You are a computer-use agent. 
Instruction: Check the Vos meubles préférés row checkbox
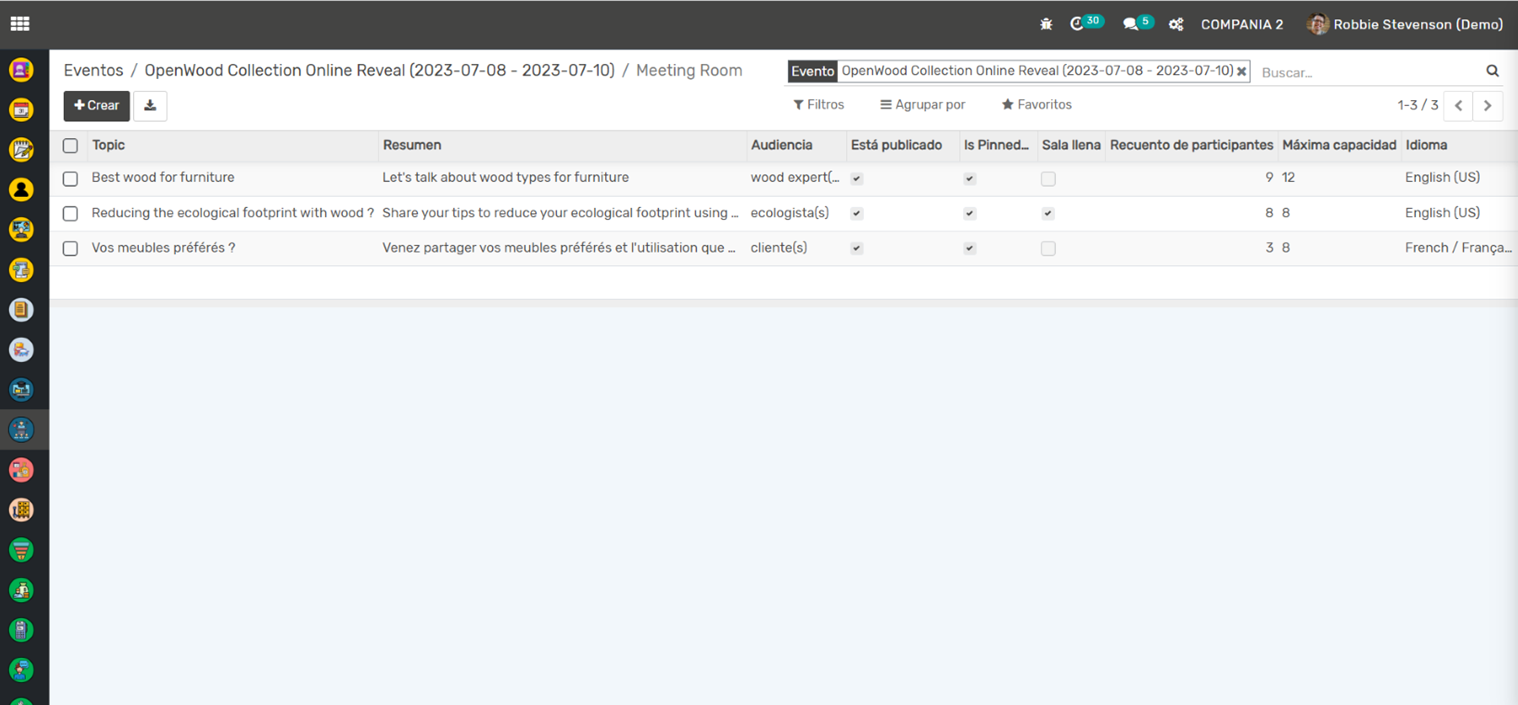[70, 248]
